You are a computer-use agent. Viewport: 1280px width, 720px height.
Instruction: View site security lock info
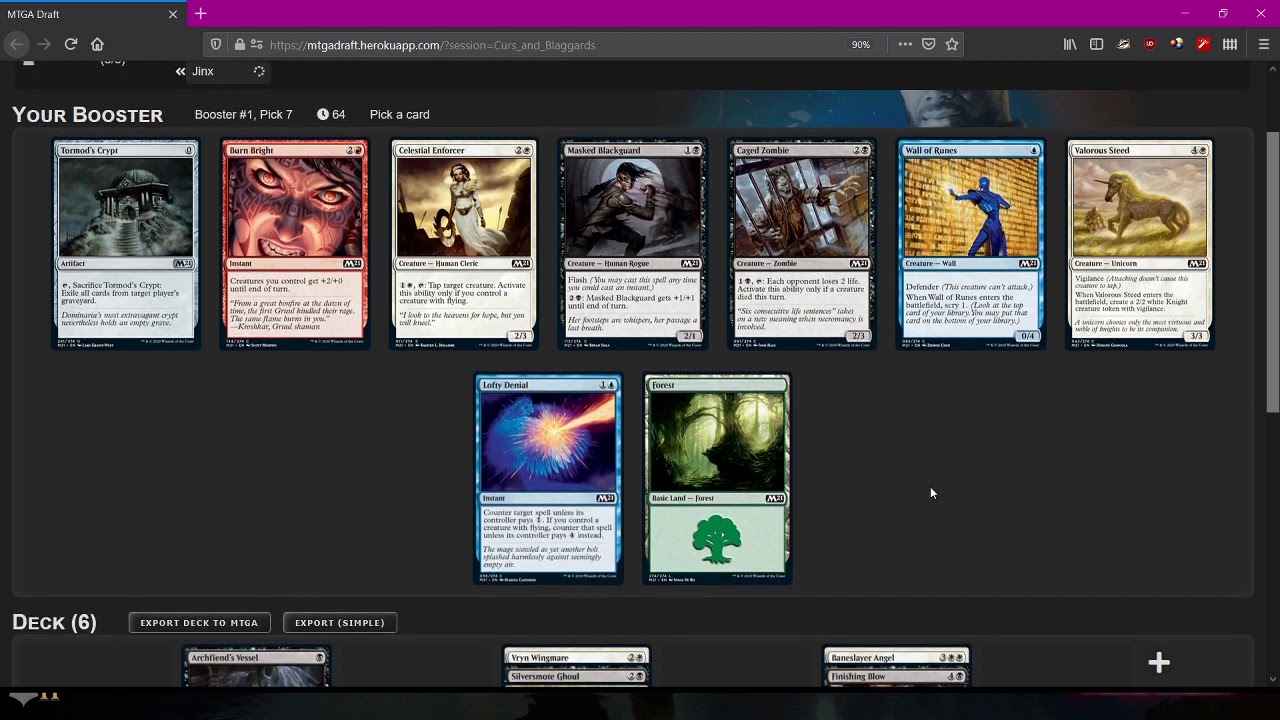[x=239, y=45]
